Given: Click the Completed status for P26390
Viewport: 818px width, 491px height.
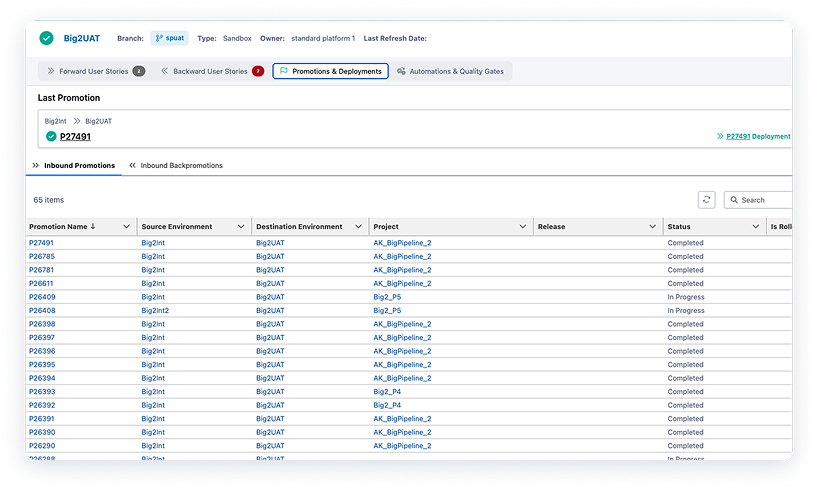Looking at the screenshot, I should point(685,432).
